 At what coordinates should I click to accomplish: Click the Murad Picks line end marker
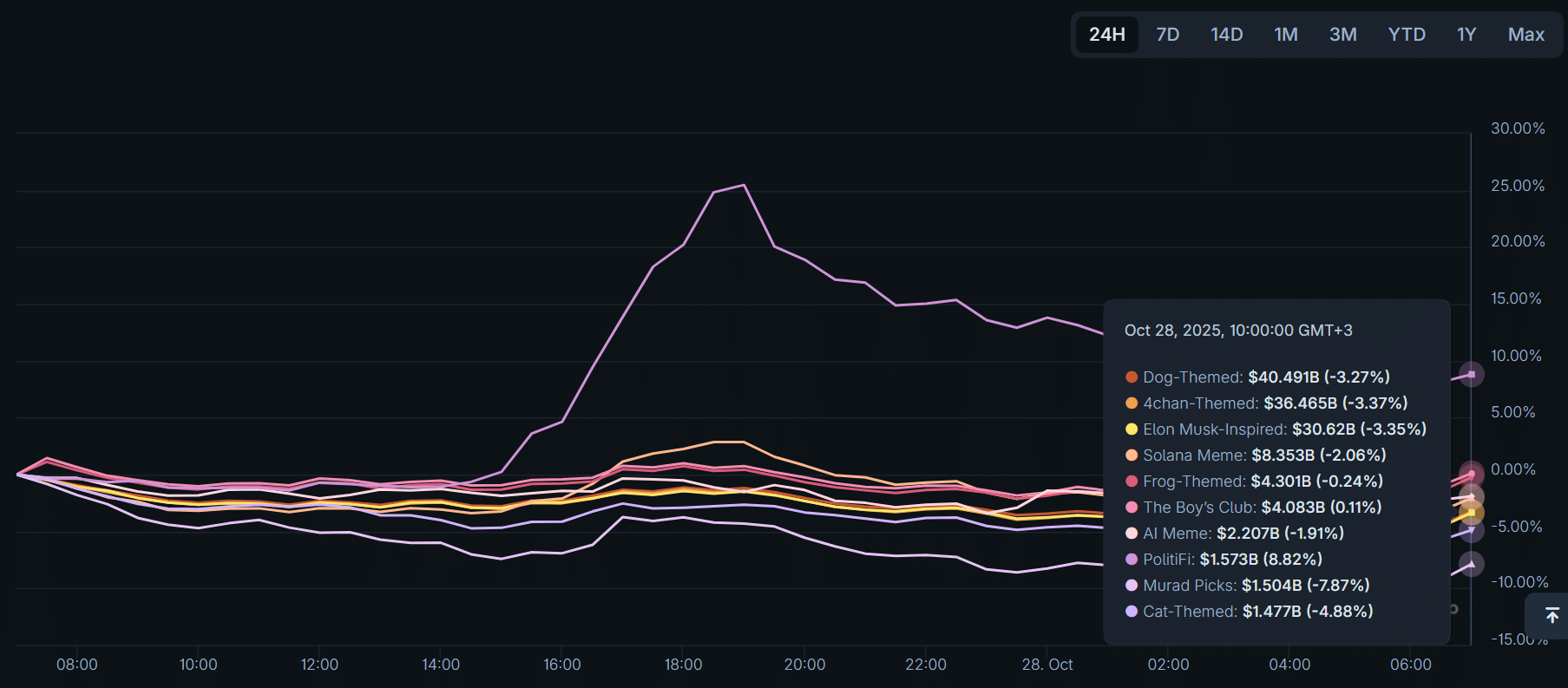coord(1471,565)
